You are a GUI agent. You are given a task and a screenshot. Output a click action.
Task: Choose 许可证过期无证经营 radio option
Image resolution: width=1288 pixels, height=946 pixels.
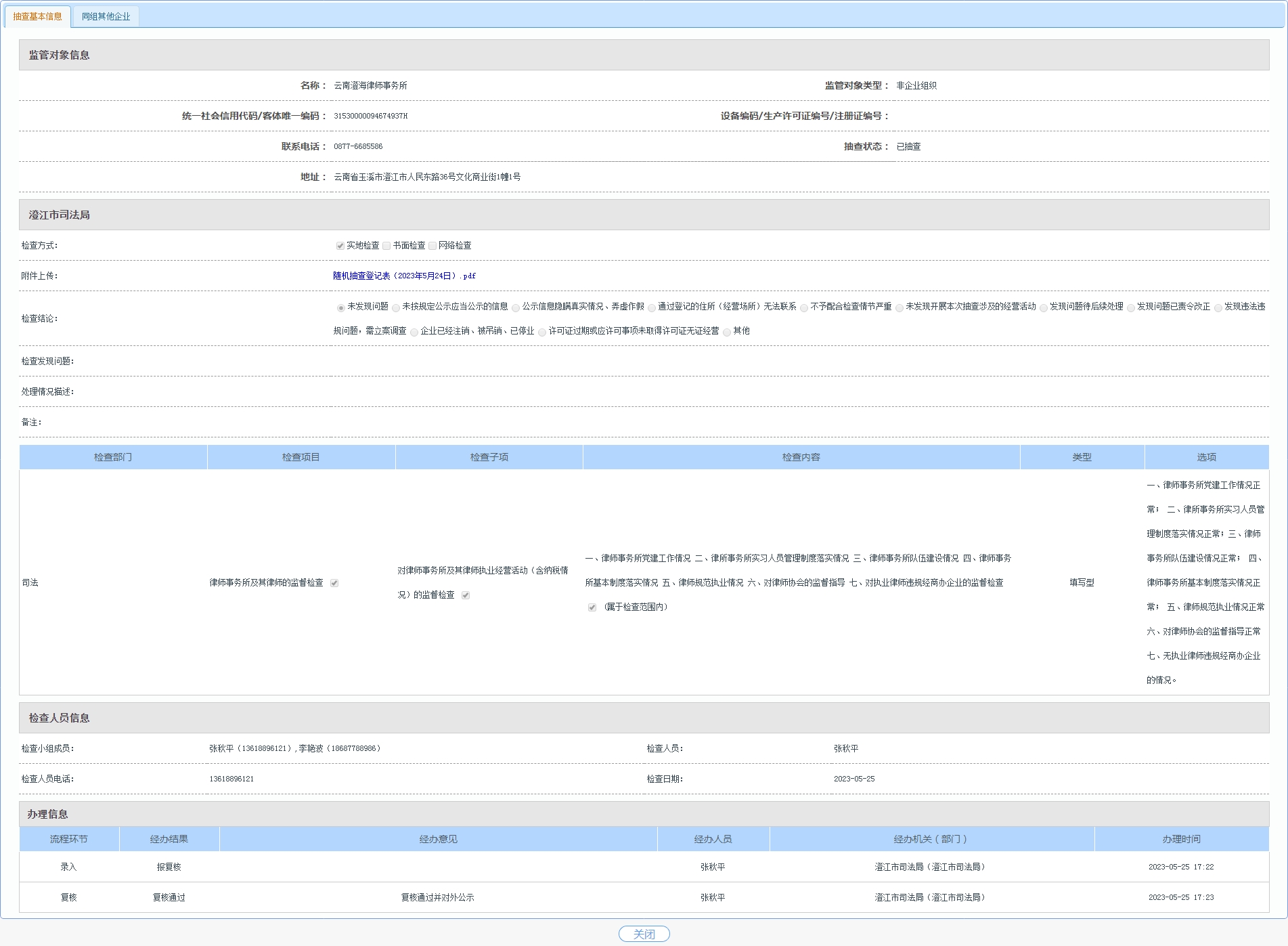click(x=542, y=332)
